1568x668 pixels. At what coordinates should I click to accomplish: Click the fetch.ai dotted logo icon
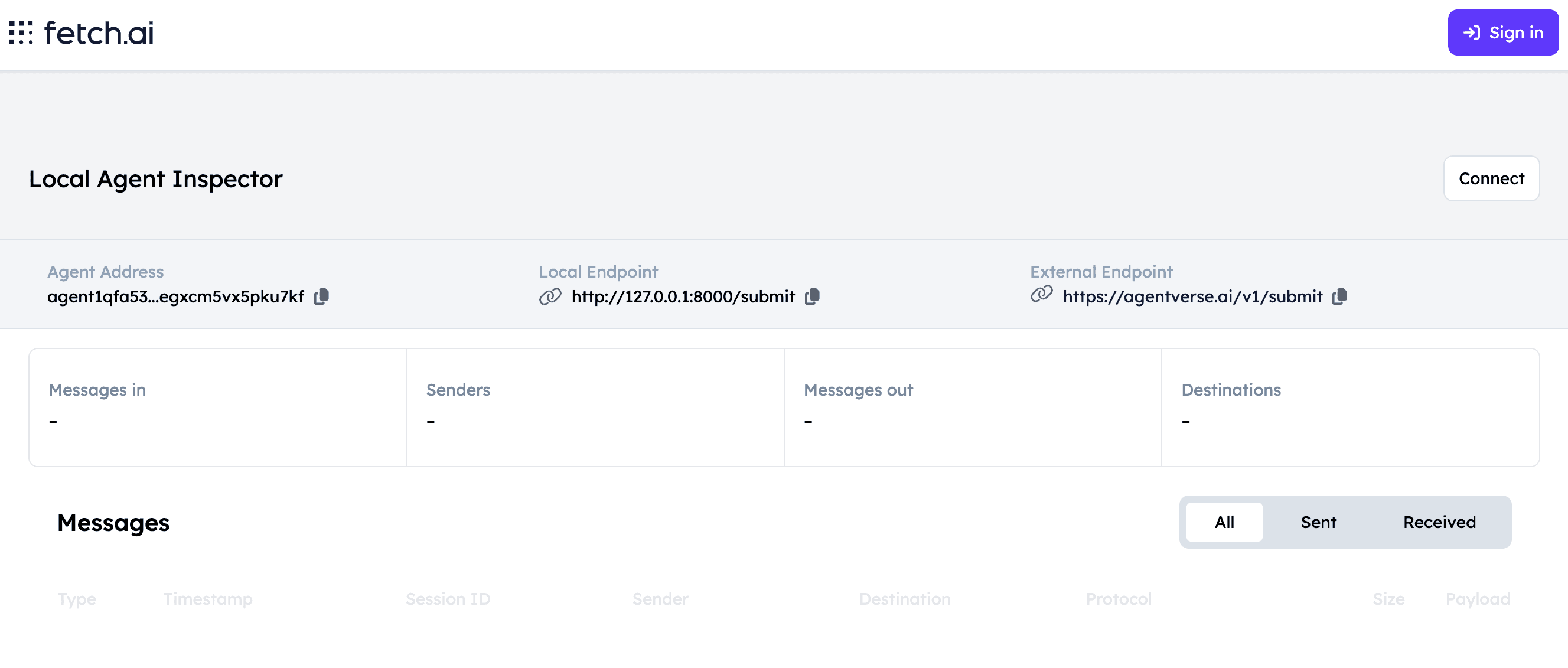coord(21,33)
